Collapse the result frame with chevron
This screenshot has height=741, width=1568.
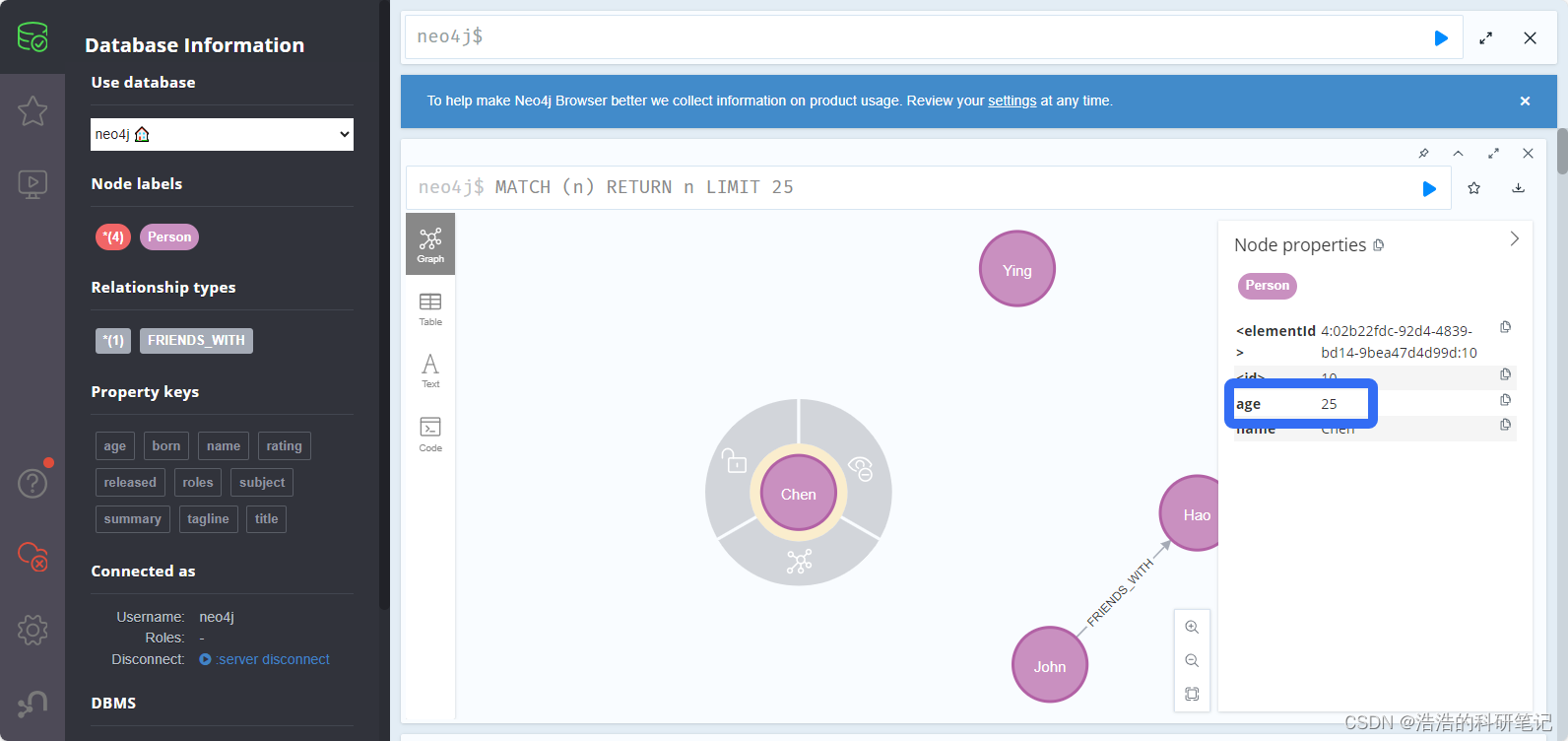(1458, 153)
